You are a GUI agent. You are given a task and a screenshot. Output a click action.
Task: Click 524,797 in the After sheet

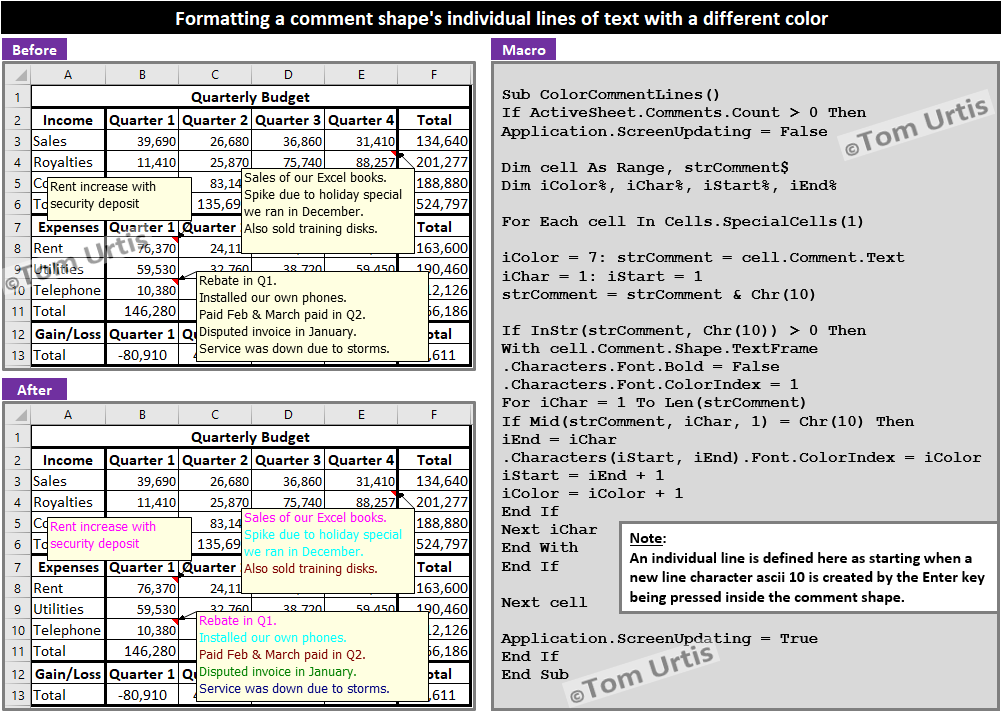tap(441, 544)
